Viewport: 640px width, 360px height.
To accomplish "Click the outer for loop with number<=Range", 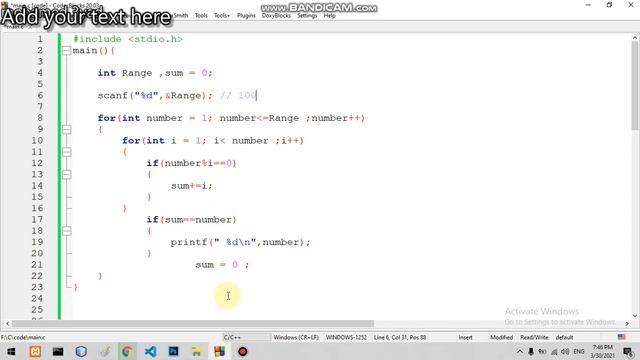I will pyautogui.click(x=231, y=118).
